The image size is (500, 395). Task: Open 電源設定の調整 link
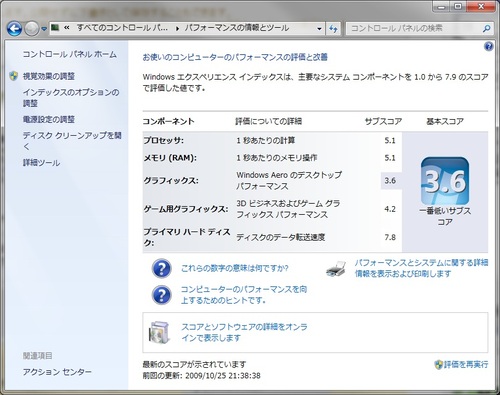point(49,119)
